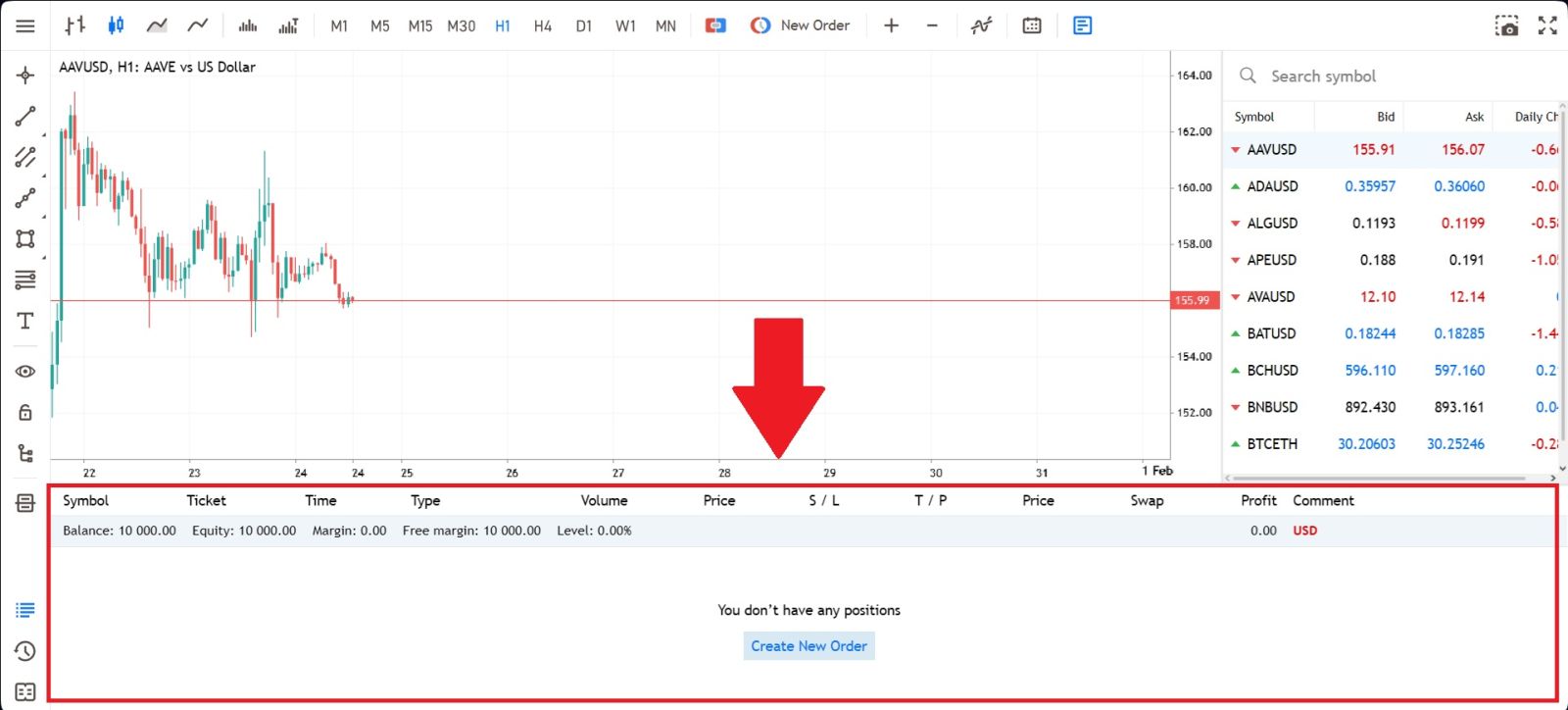Select the candlestick chart type

pos(116,25)
